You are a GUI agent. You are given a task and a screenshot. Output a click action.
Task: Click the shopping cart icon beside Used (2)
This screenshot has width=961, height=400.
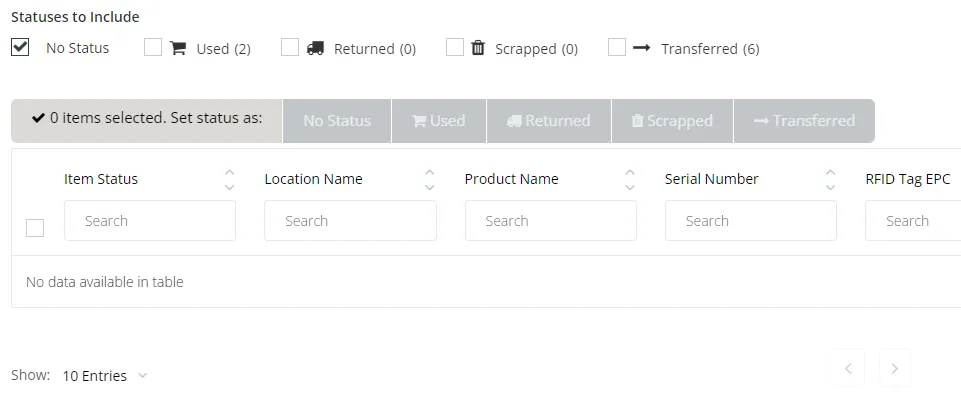178,48
